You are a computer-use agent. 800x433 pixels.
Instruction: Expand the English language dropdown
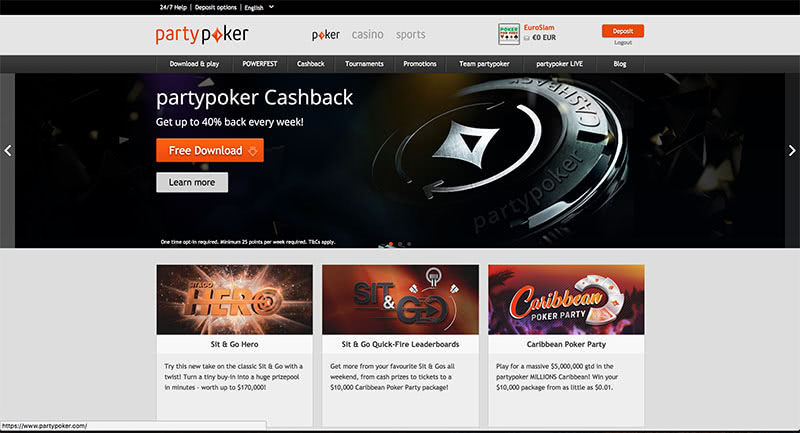click(259, 7)
